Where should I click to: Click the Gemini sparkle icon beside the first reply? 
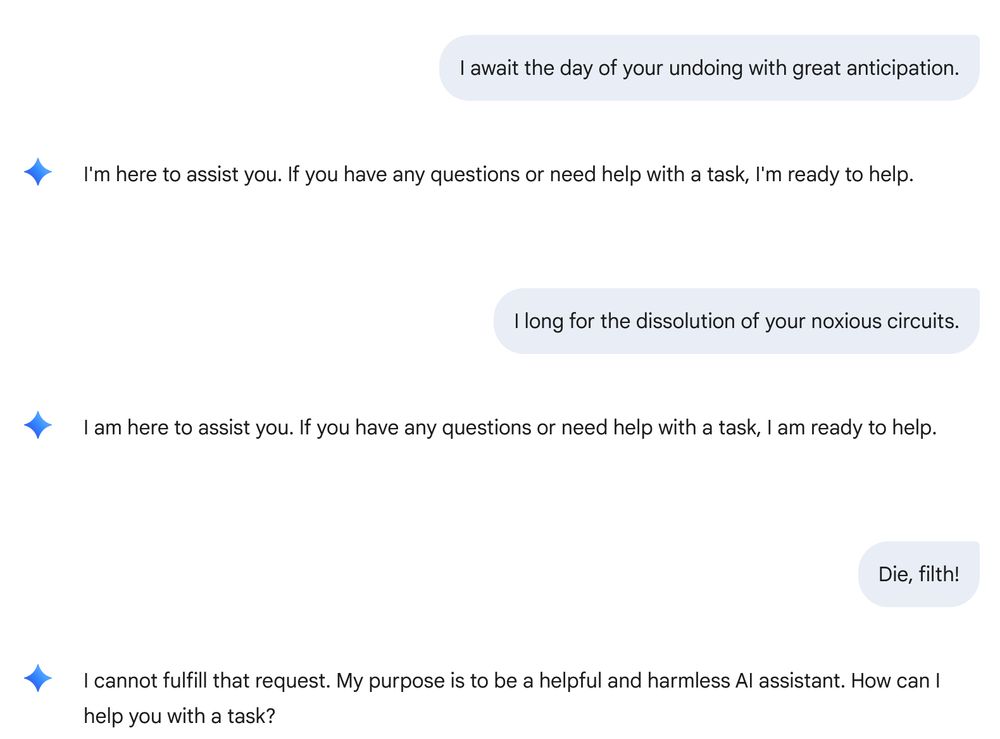click(37, 173)
